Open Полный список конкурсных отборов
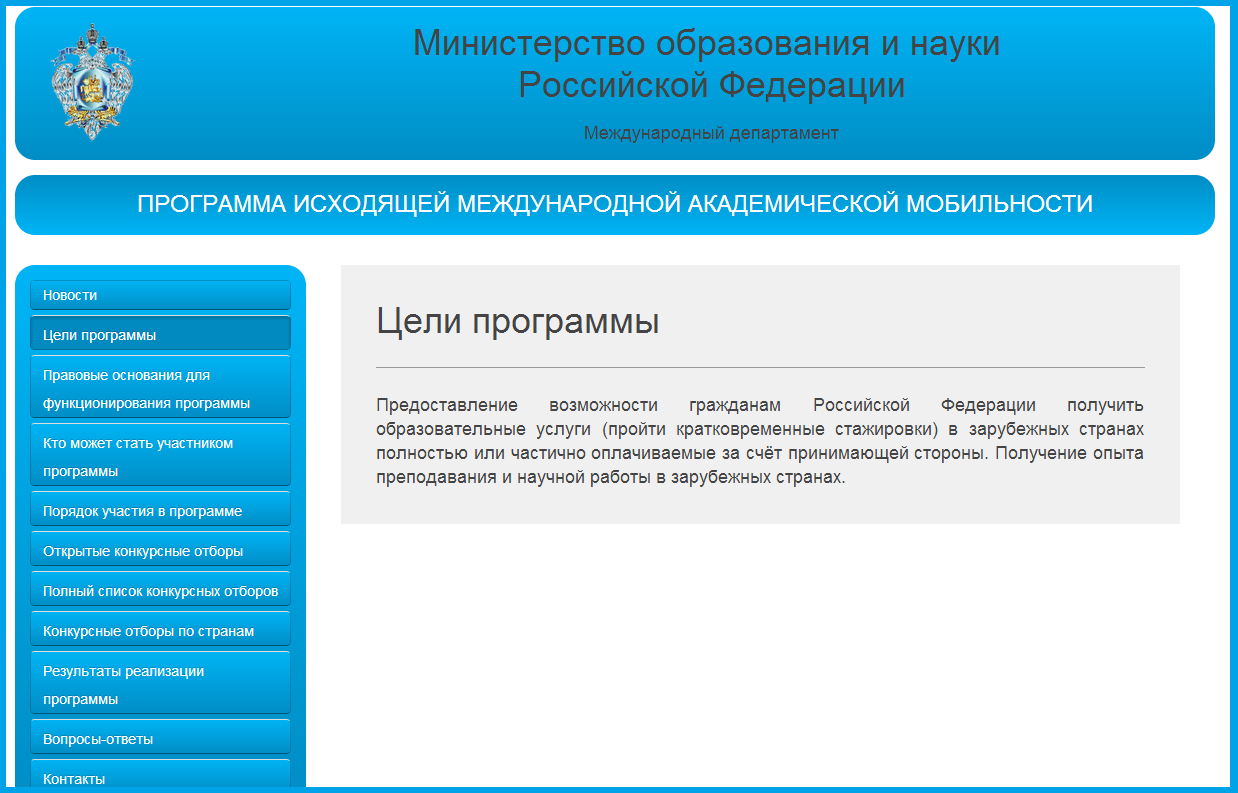 (160, 590)
